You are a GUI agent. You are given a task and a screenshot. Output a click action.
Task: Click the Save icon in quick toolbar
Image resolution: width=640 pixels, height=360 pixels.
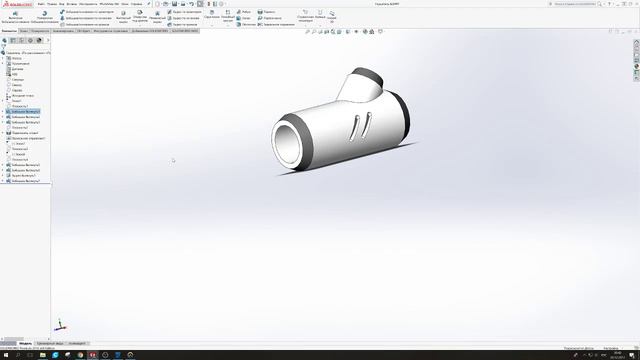click(x=174, y=4)
